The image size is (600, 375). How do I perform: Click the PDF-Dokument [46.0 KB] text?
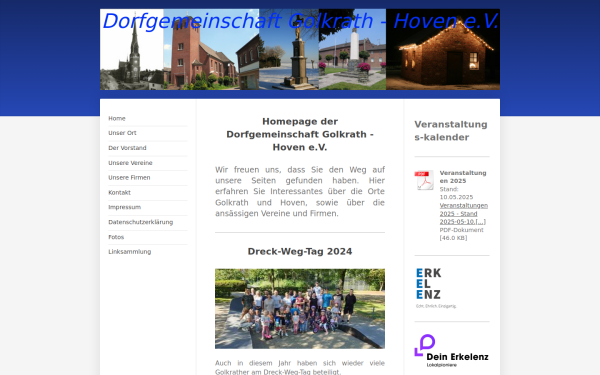[461, 234]
